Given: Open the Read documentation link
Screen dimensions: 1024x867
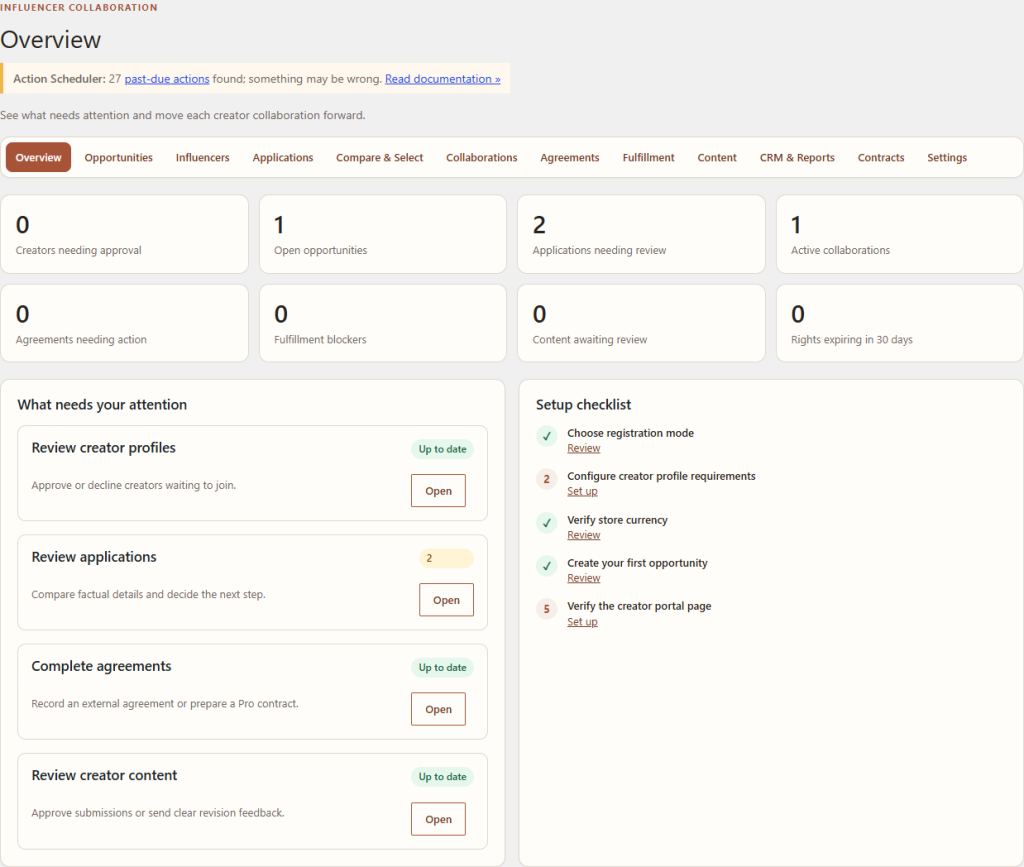Looking at the screenshot, I should 442,79.
